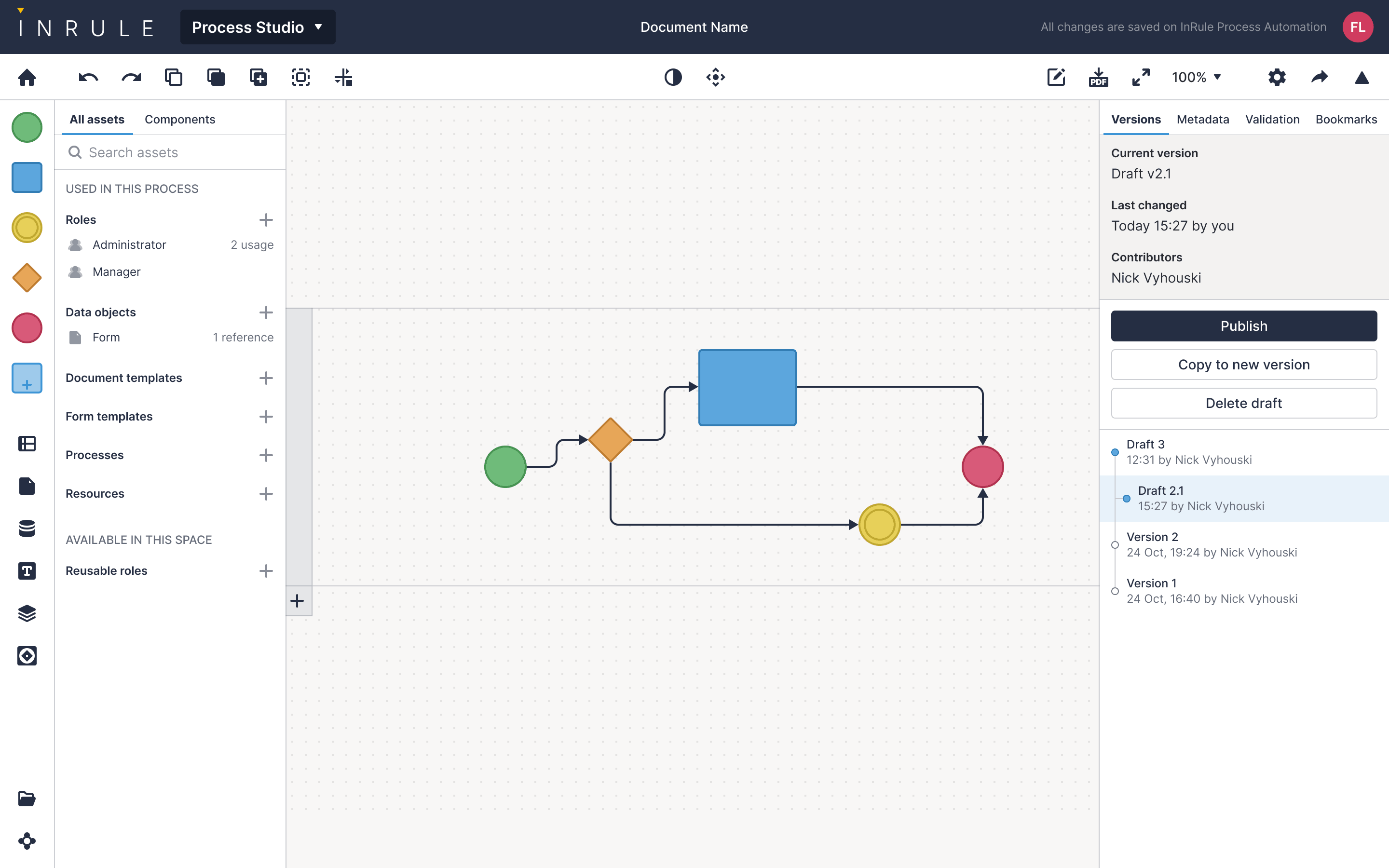The width and height of the screenshot is (1389, 868).
Task: Go to the Home icon in the toolbar
Action: 27,77
